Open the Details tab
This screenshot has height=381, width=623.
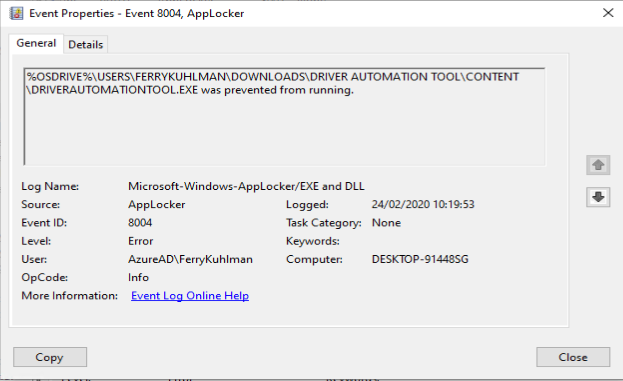pos(85,44)
